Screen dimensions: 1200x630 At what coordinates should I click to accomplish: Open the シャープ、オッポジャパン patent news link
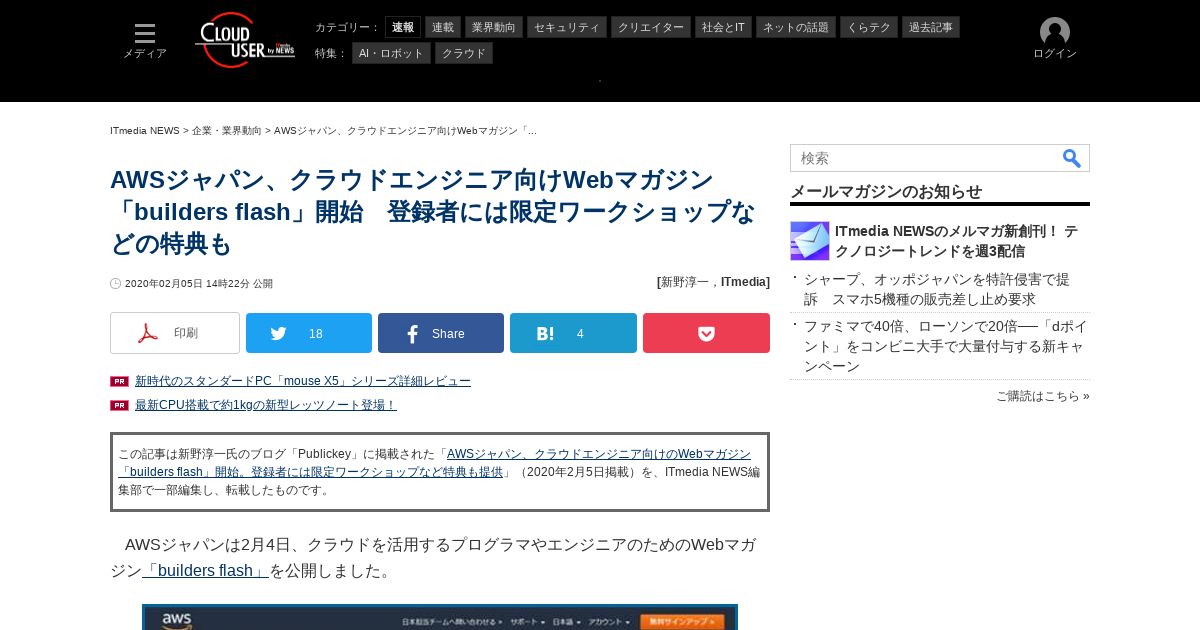[x=937, y=289]
